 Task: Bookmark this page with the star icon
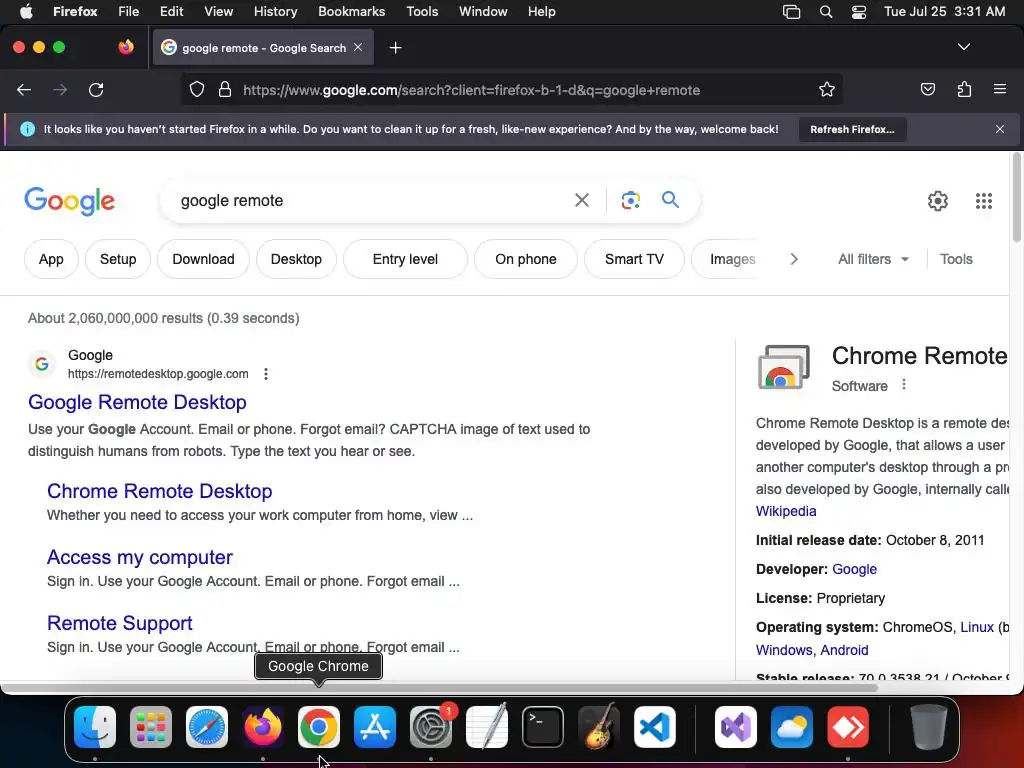[827, 90]
